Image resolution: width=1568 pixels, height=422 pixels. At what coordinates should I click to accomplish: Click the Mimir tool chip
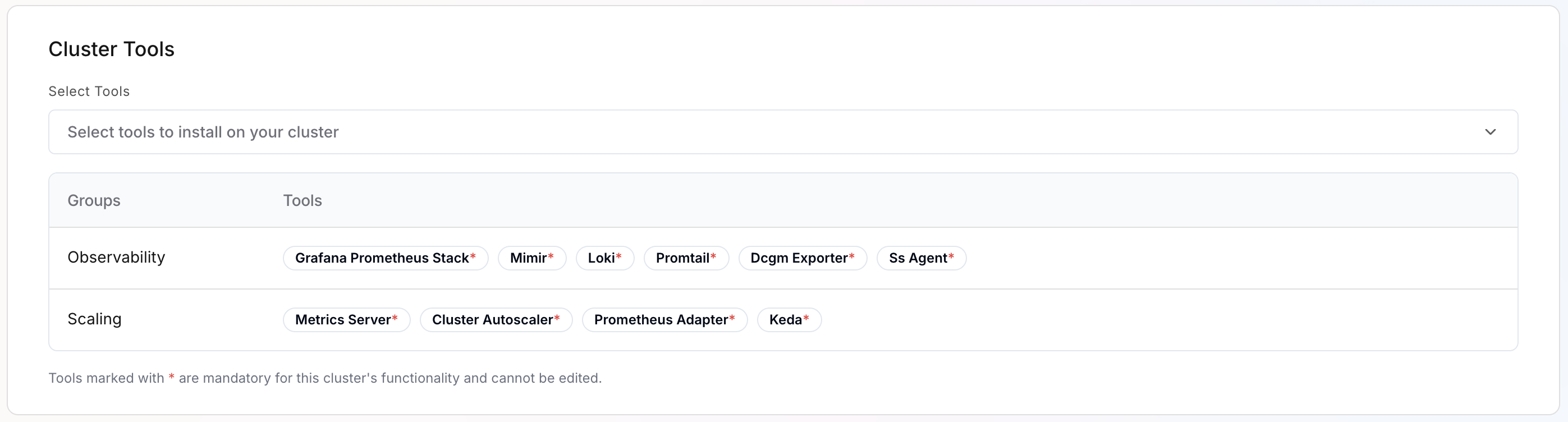pyautogui.click(x=531, y=258)
